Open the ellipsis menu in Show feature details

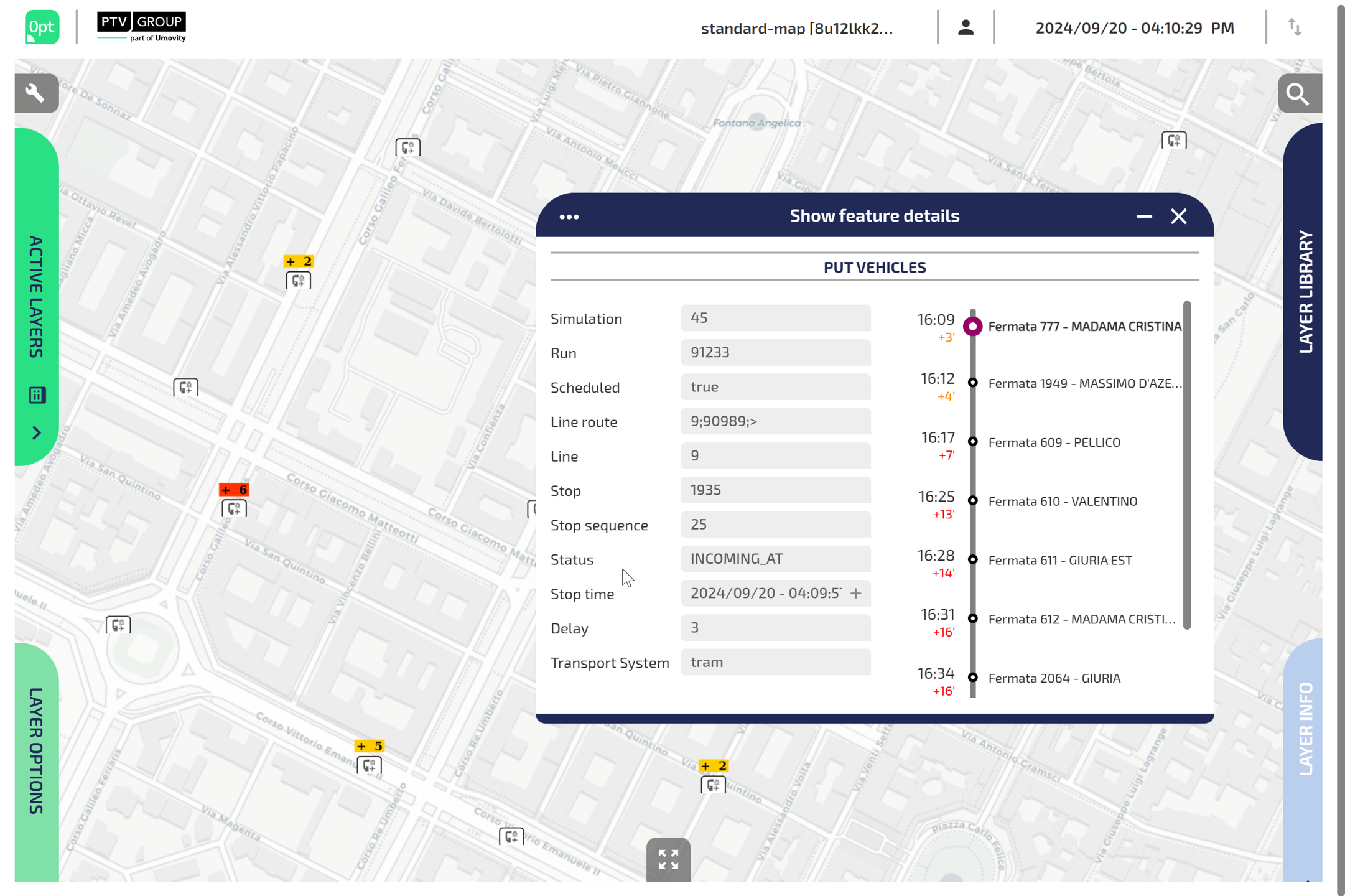(569, 217)
